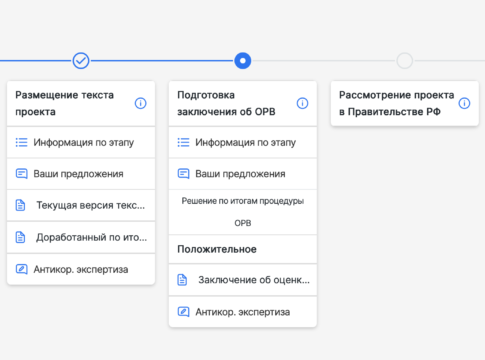Open 'Ваши предложения' in 'Размещение текста проекта'
485x360 pixels.
81,174
